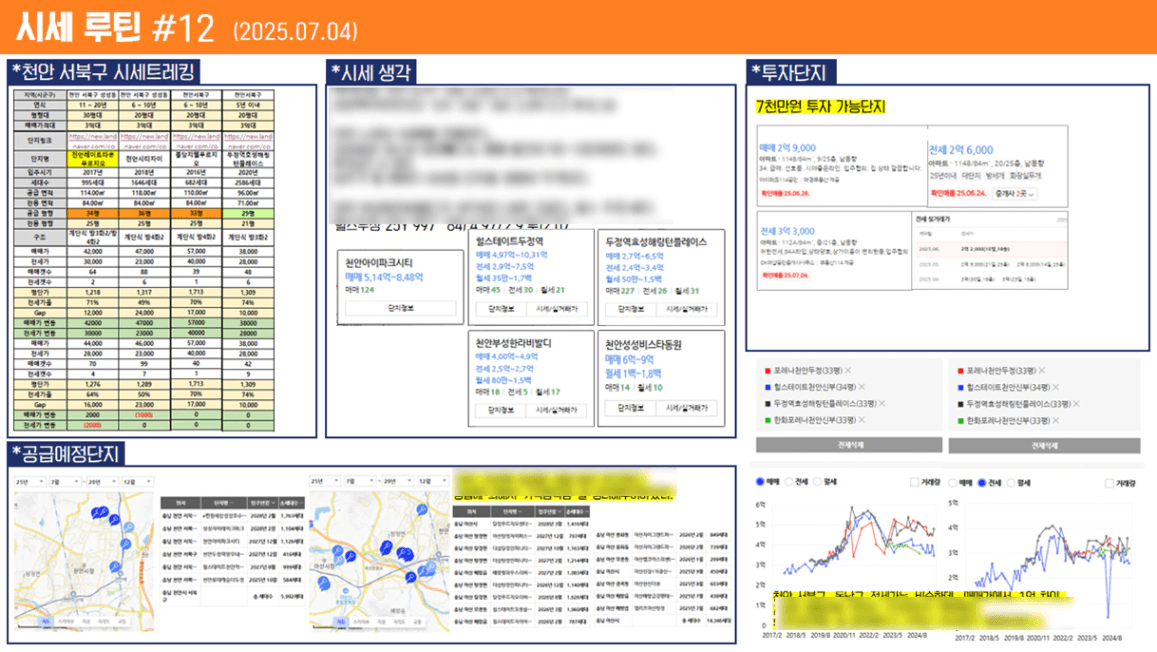Open 단지정보 tab for 천안부성한라비발디

[495, 409]
